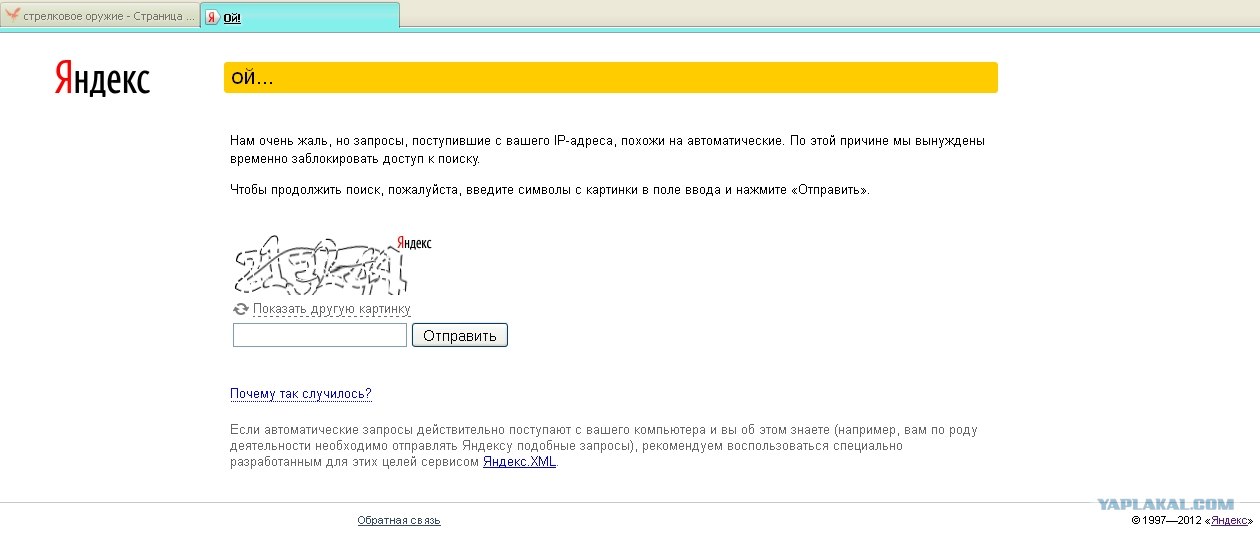Submit the captcha with the 'Отправить' button

pyautogui.click(x=460, y=335)
